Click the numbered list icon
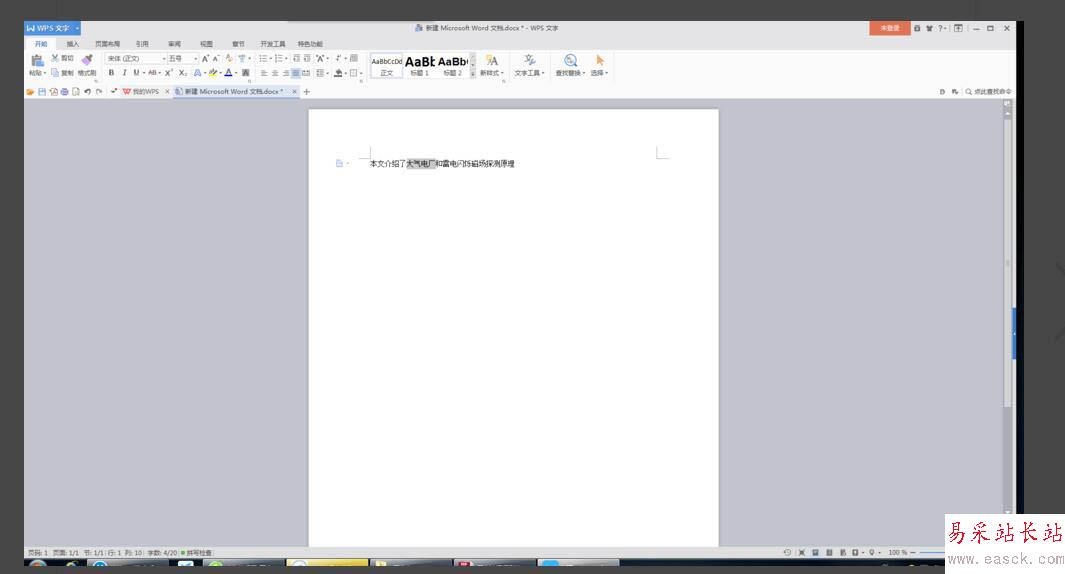 pos(278,58)
